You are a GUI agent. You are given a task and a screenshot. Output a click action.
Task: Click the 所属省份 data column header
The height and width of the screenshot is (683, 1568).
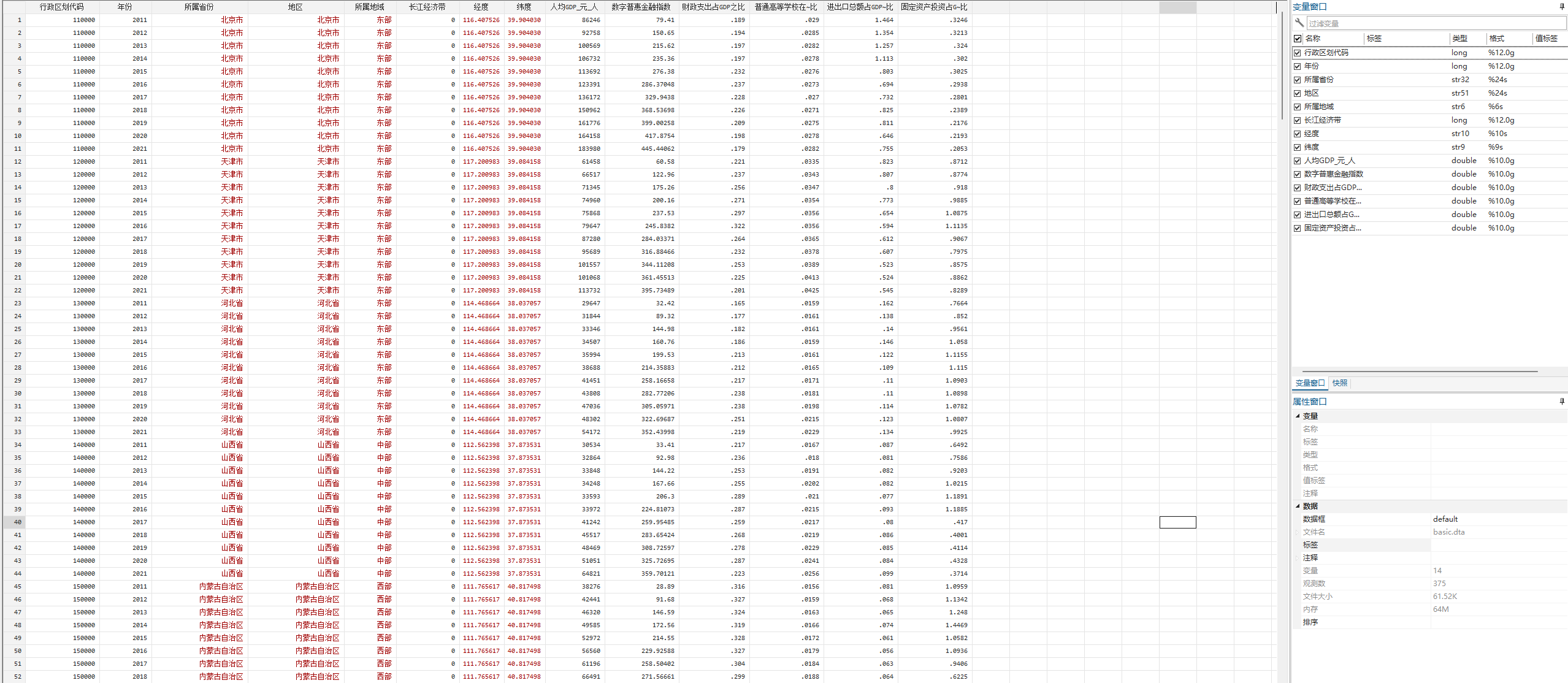199,7
